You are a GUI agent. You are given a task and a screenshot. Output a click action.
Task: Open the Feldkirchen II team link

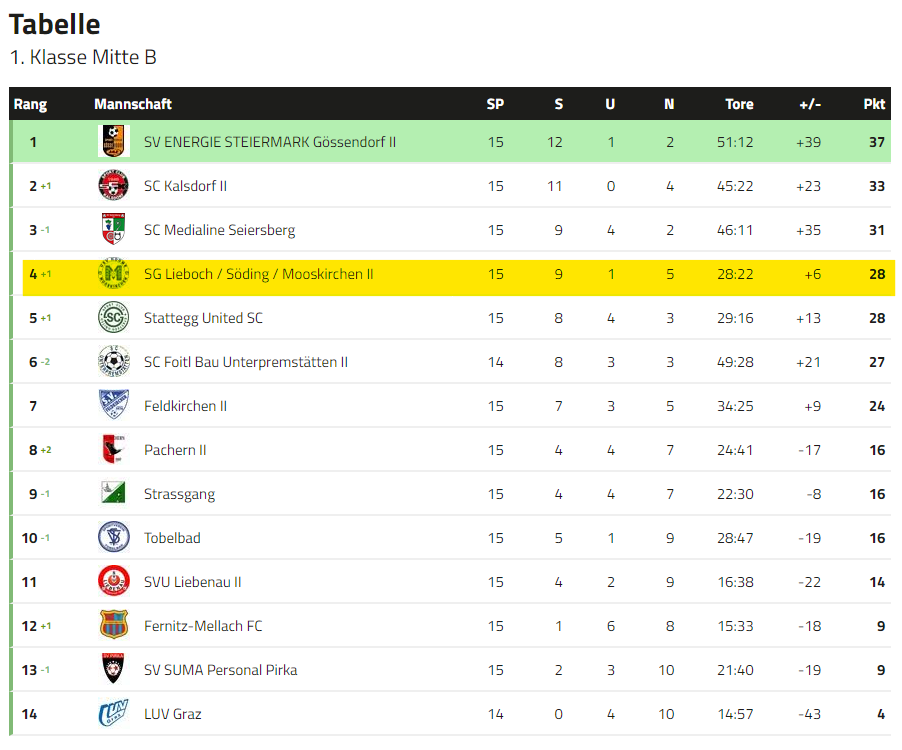point(185,406)
